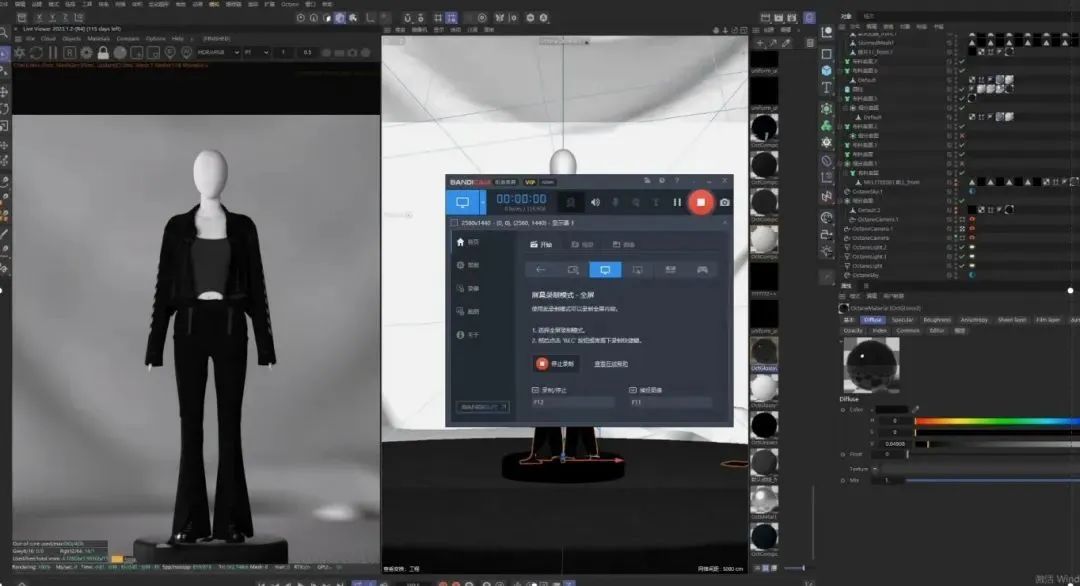Toggle the pause hotkey F11 checkbox
The width and height of the screenshot is (1080, 586).
click(633, 390)
